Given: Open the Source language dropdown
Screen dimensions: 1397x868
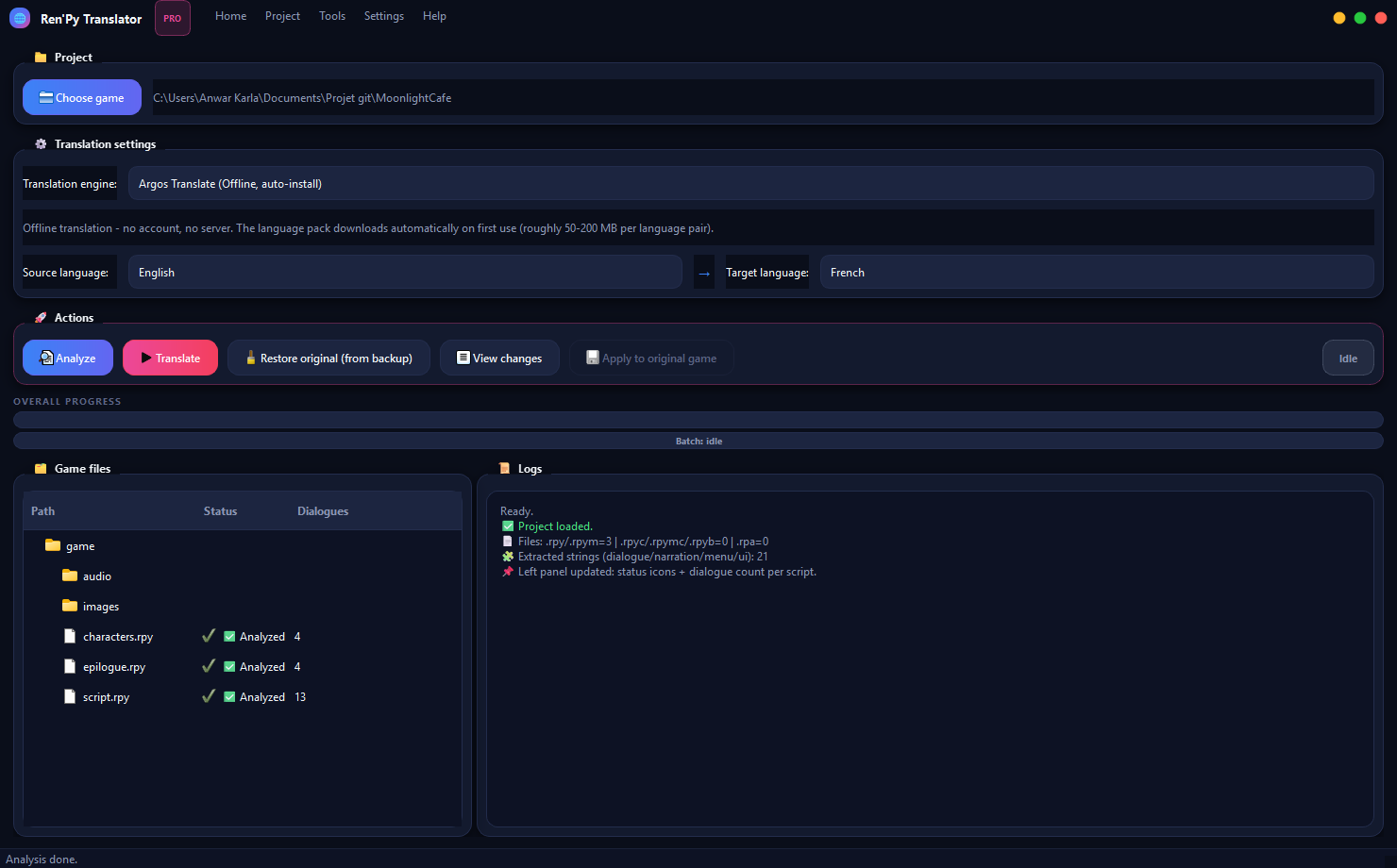Looking at the screenshot, I should 405,272.
